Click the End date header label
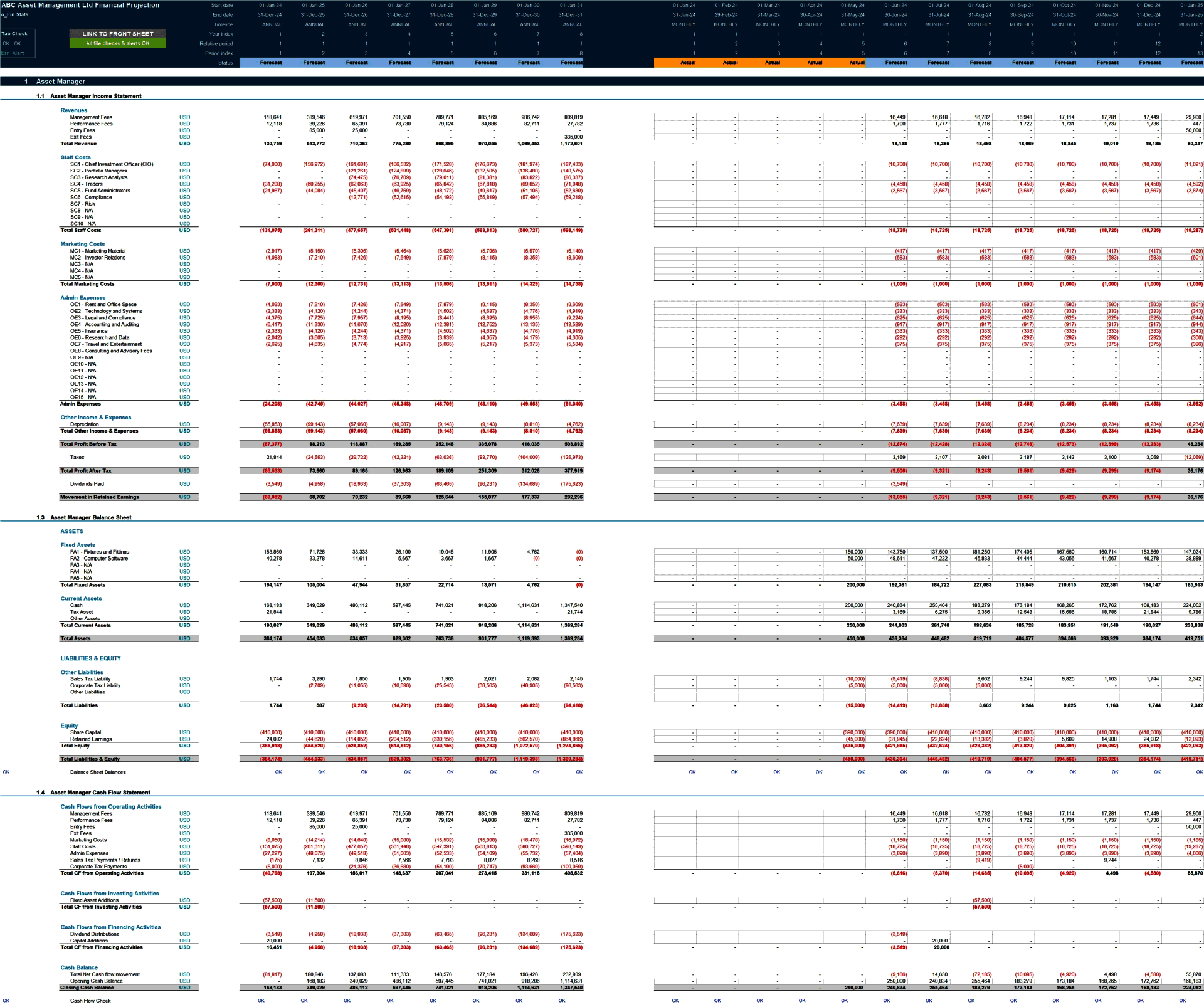Screen dimensions: 1204x1007 tap(223, 14)
